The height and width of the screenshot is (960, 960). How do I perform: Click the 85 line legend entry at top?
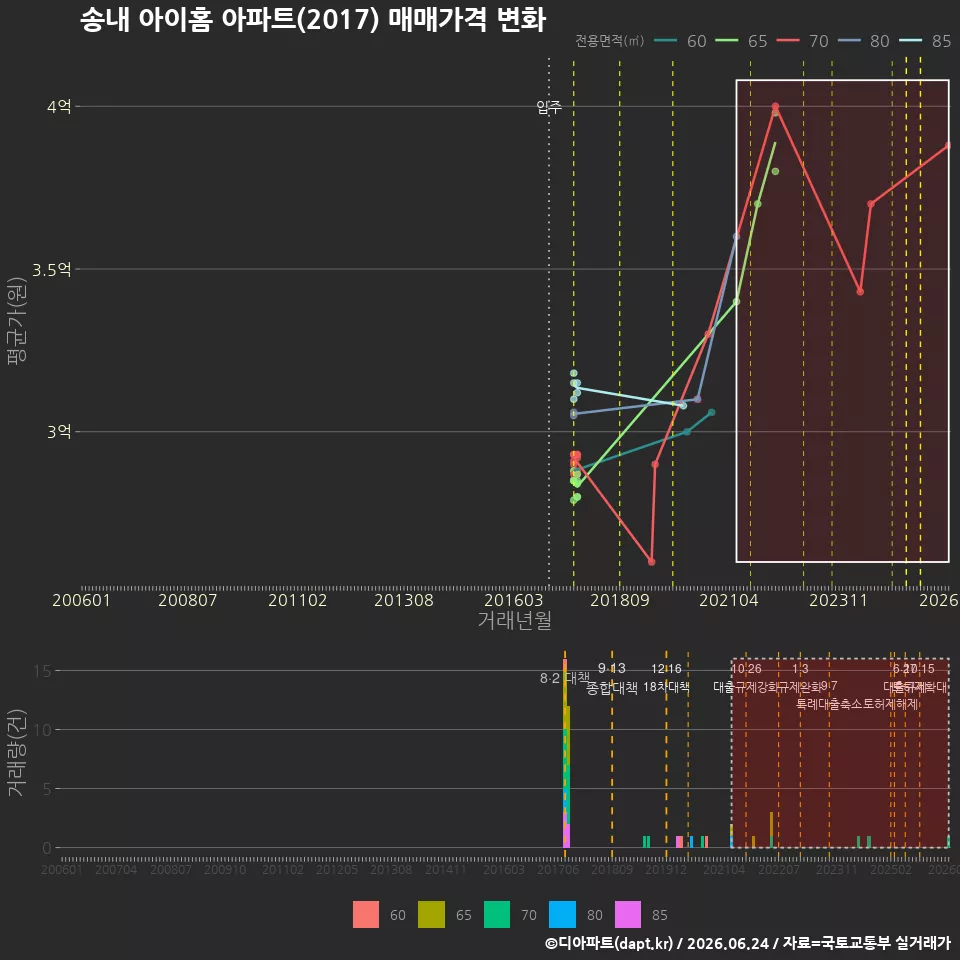click(925, 41)
